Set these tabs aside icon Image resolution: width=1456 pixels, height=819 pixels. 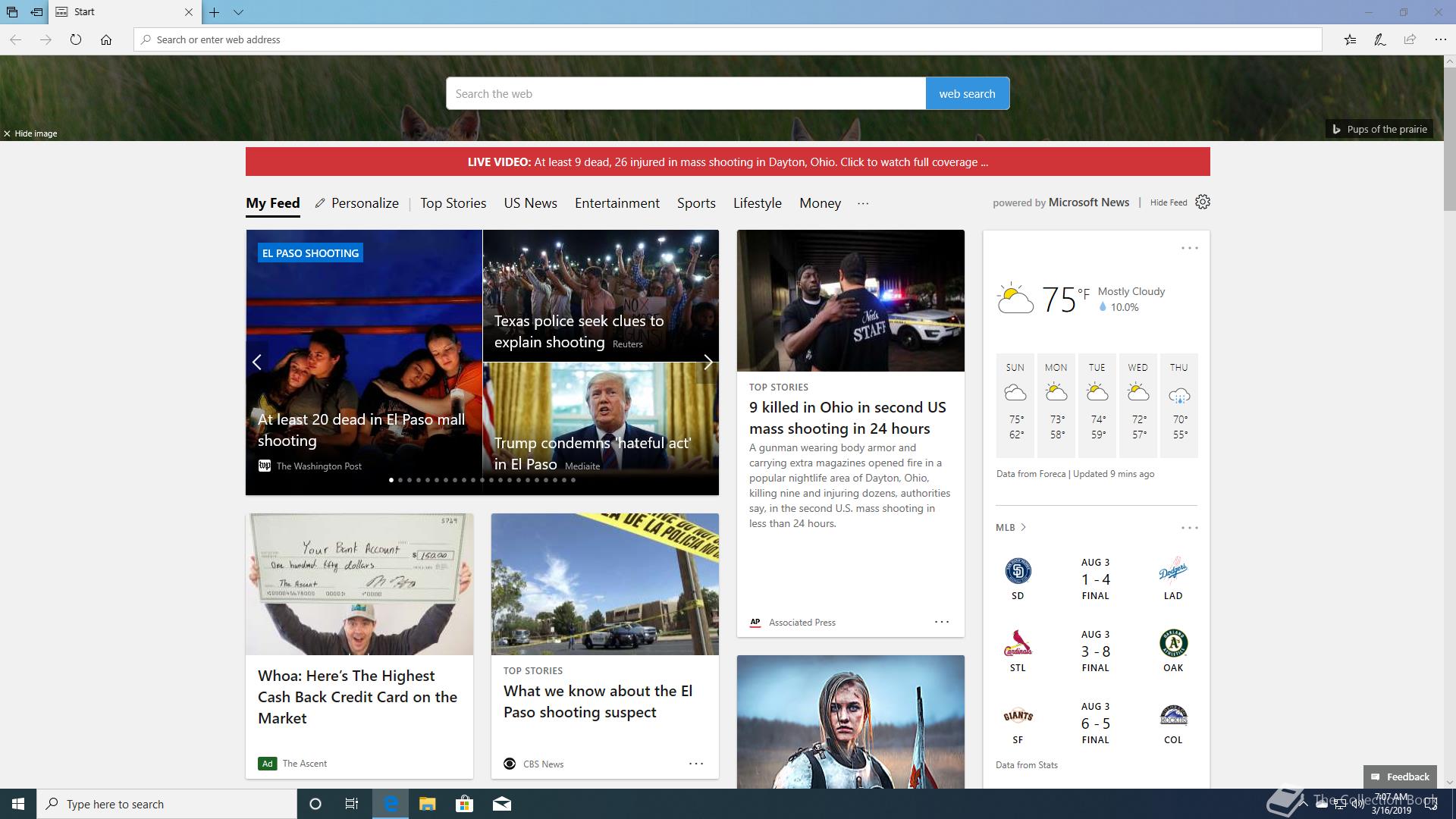tap(36, 12)
